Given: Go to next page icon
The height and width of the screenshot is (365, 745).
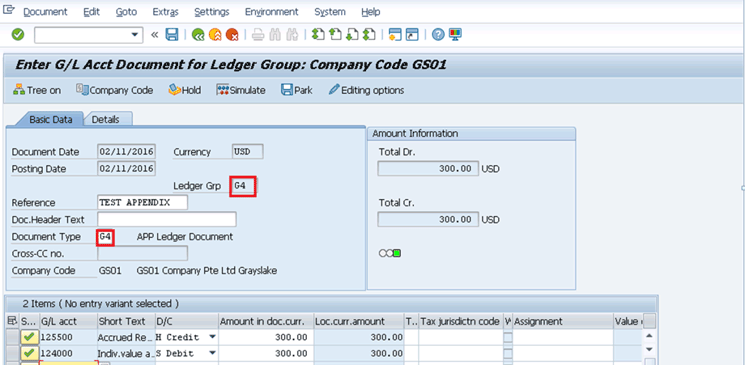Looking at the screenshot, I should 352,35.
